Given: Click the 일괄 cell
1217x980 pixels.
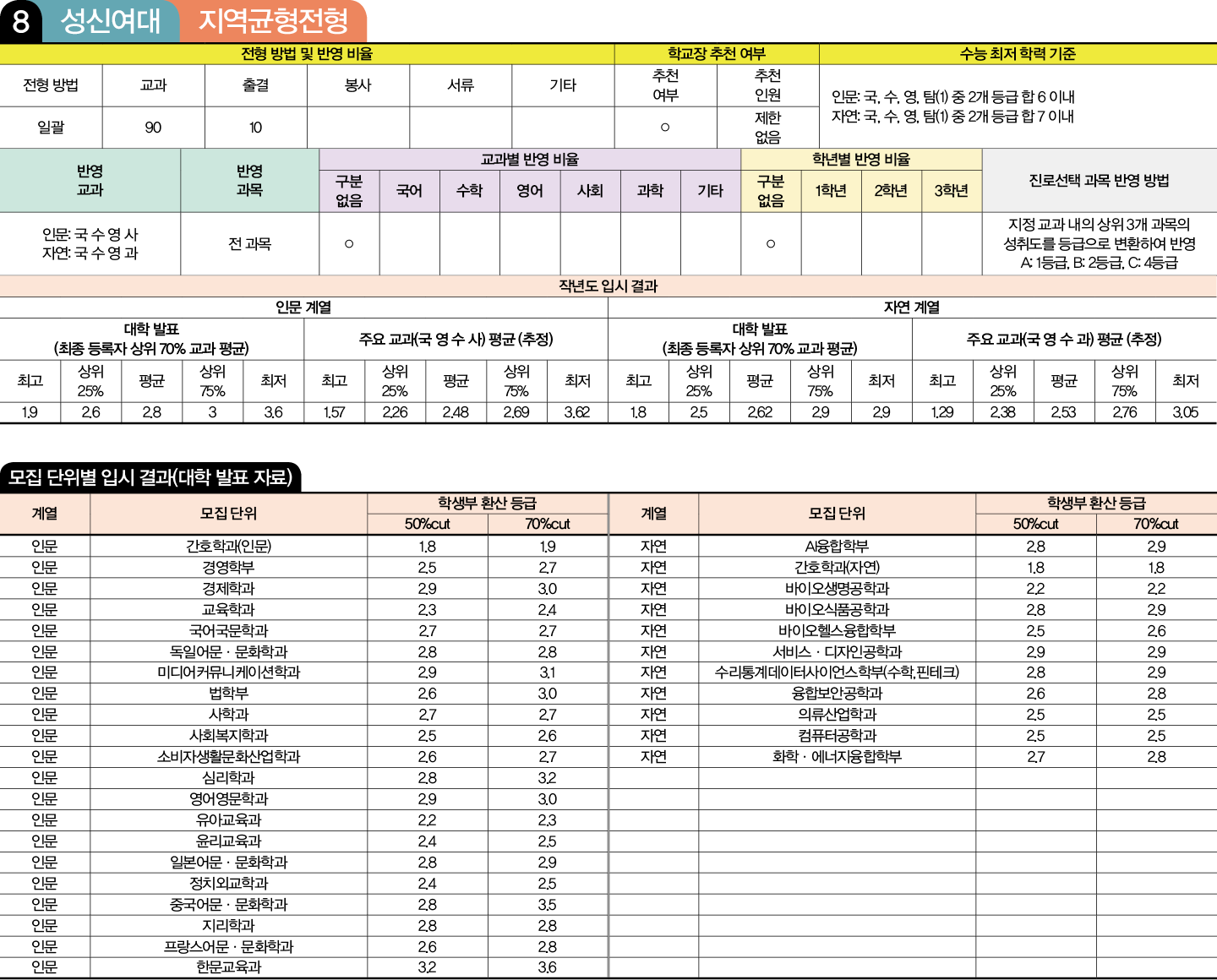Looking at the screenshot, I should tap(51, 128).
